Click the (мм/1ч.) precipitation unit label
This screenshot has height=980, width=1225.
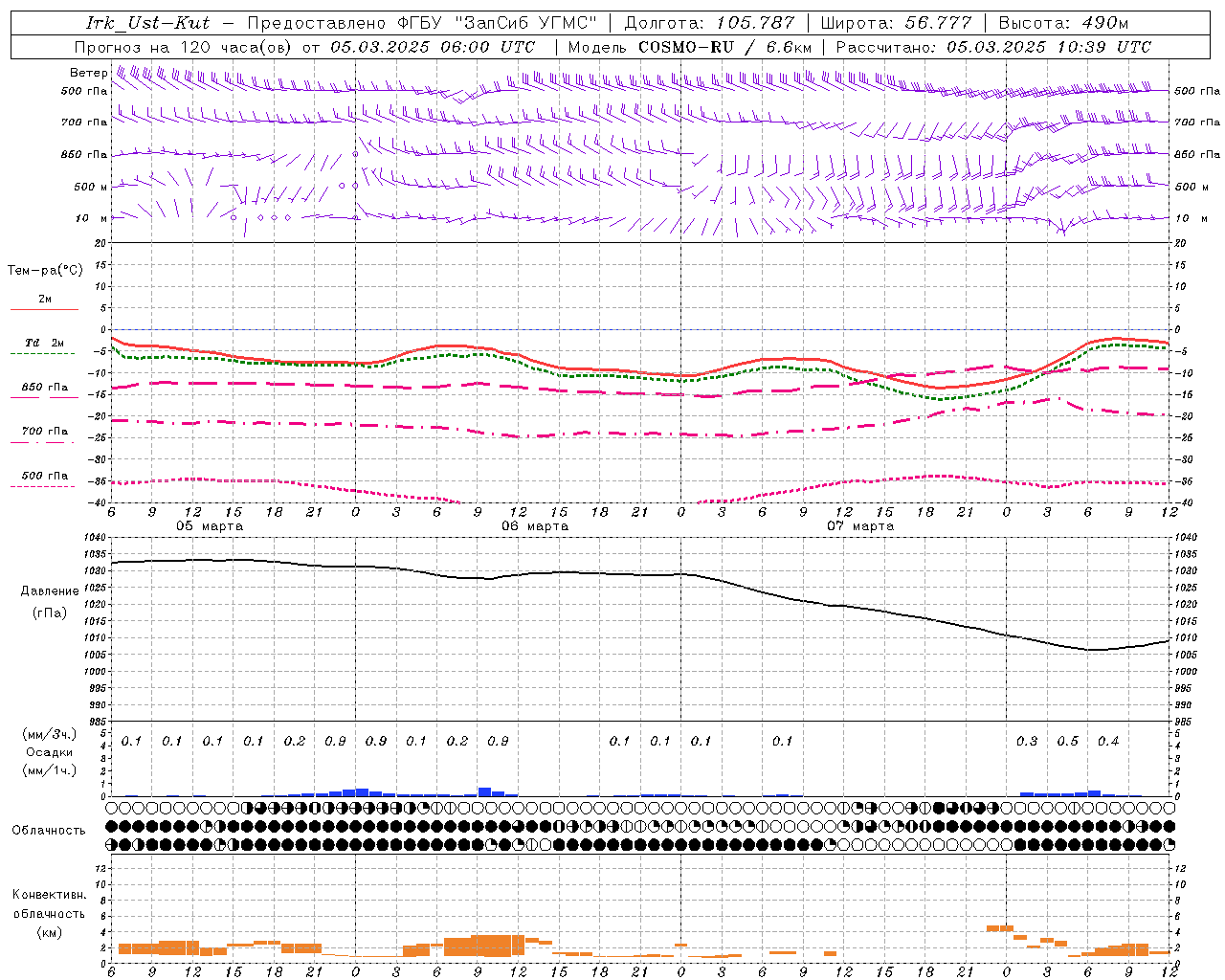(50, 770)
